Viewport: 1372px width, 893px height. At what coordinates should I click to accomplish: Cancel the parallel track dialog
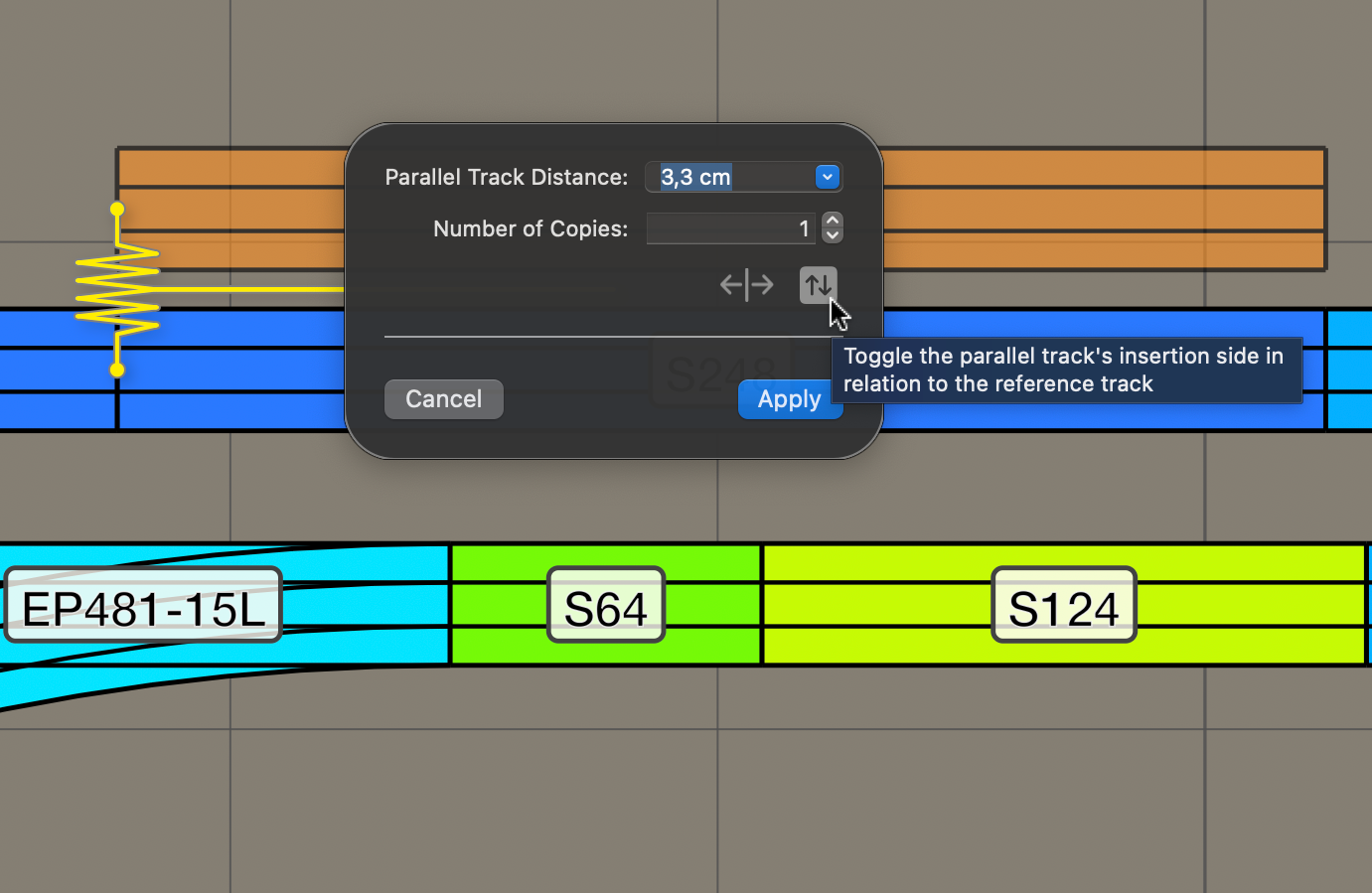click(443, 398)
